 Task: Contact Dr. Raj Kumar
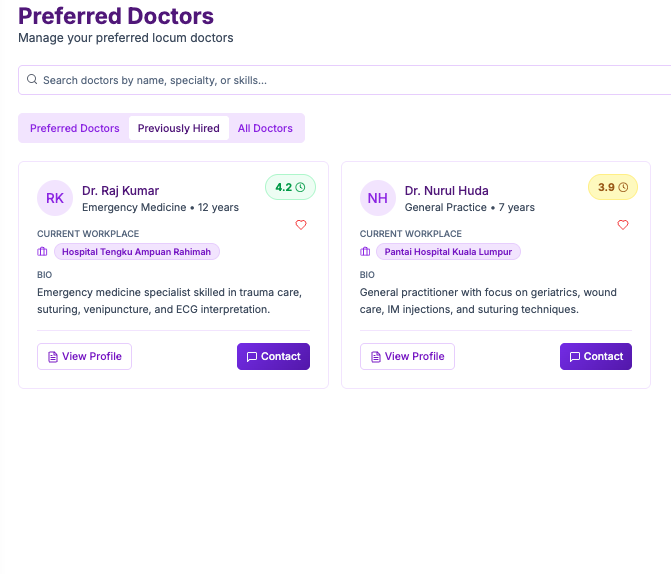click(273, 357)
